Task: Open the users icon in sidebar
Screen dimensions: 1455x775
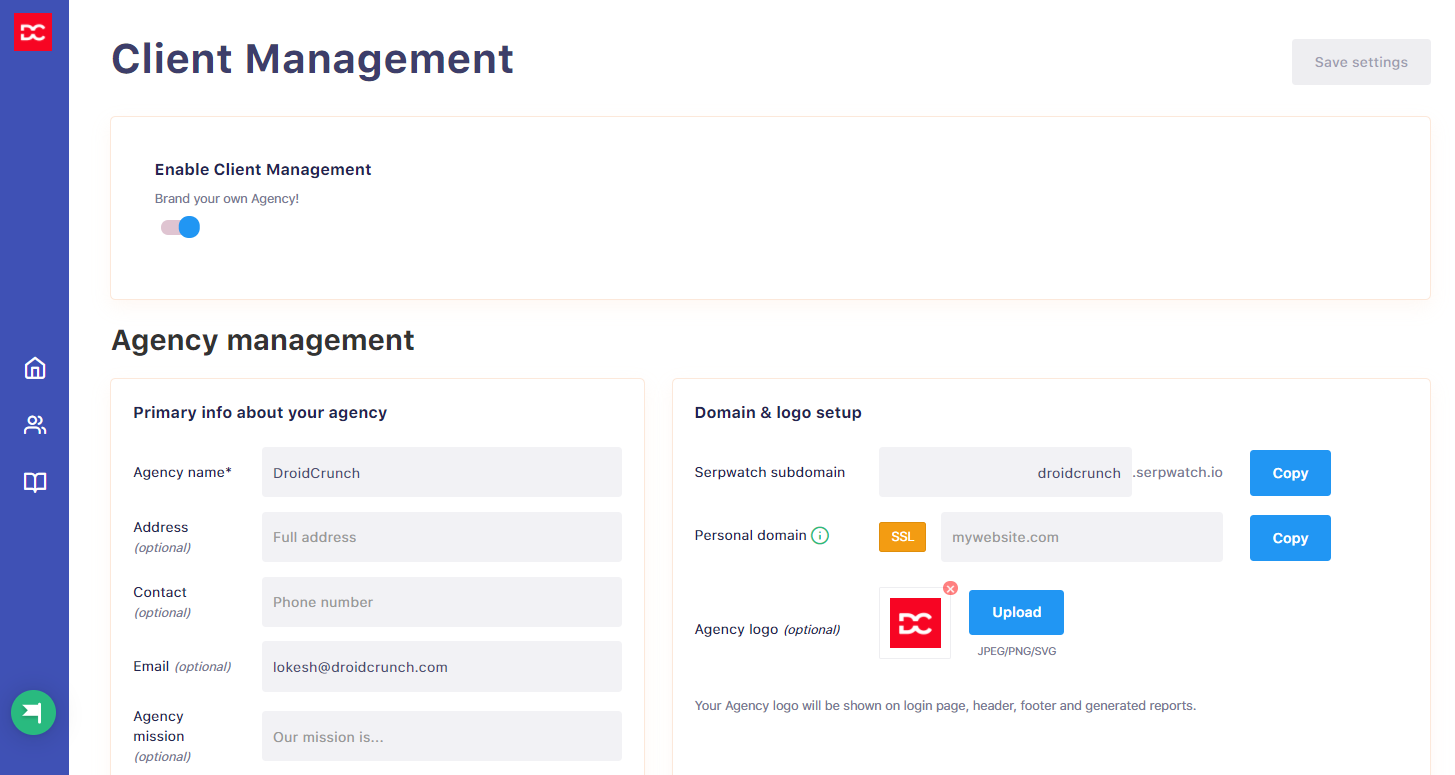Action: click(35, 425)
